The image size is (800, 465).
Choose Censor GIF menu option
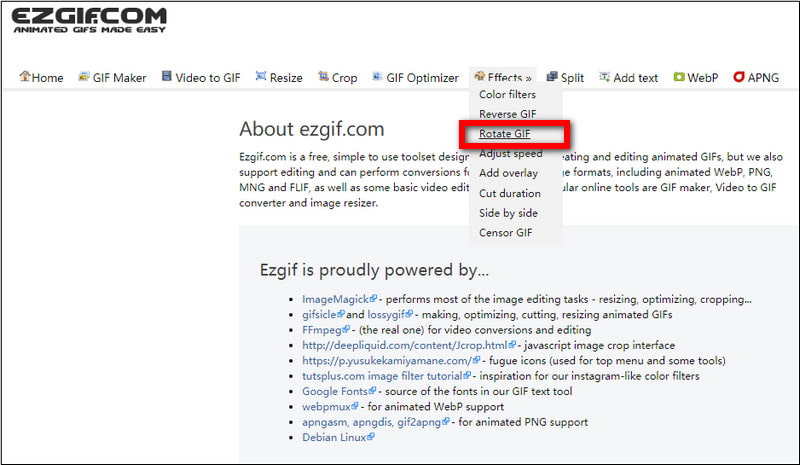pos(506,233)
